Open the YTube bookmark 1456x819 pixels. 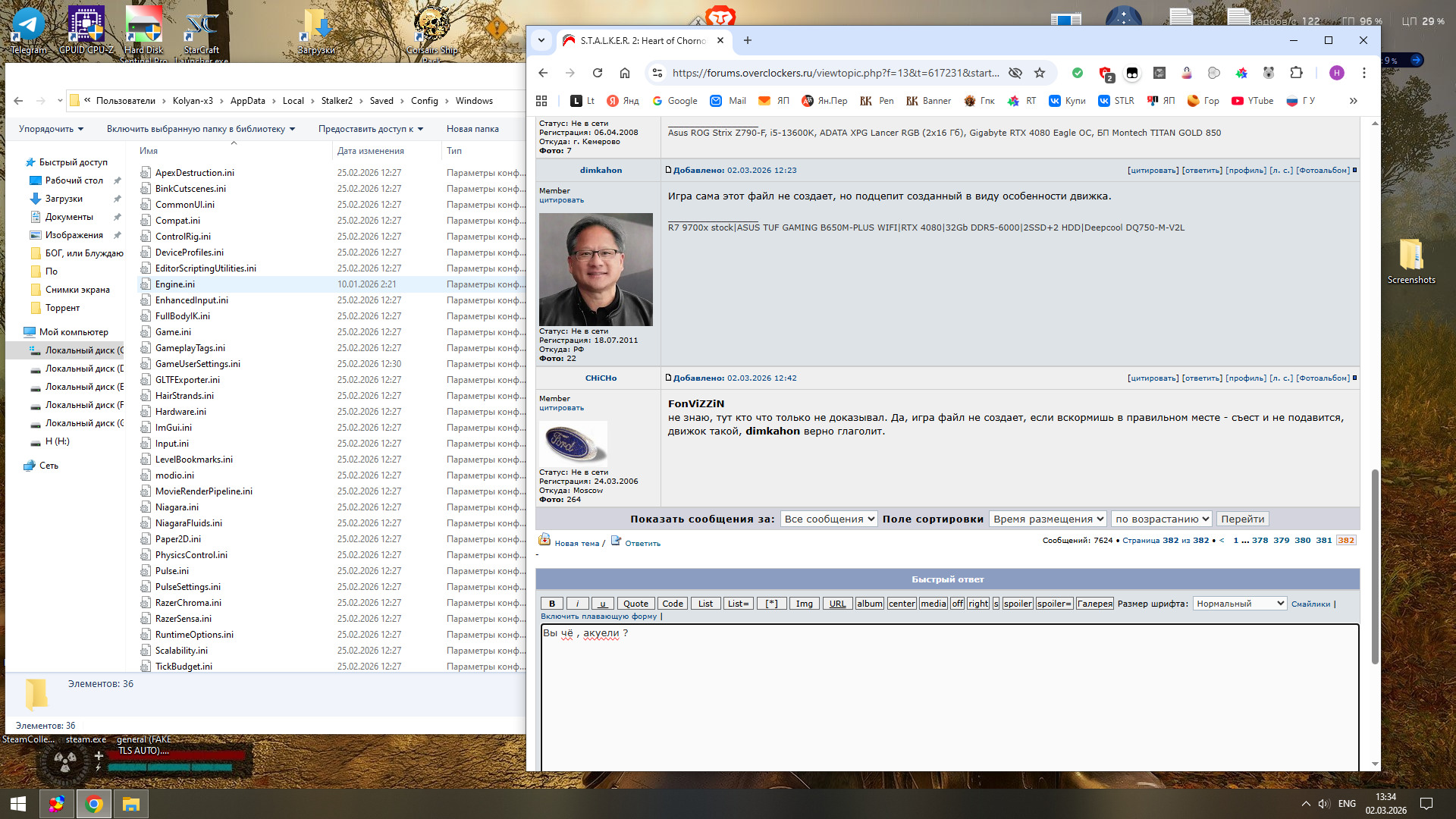1252,101
